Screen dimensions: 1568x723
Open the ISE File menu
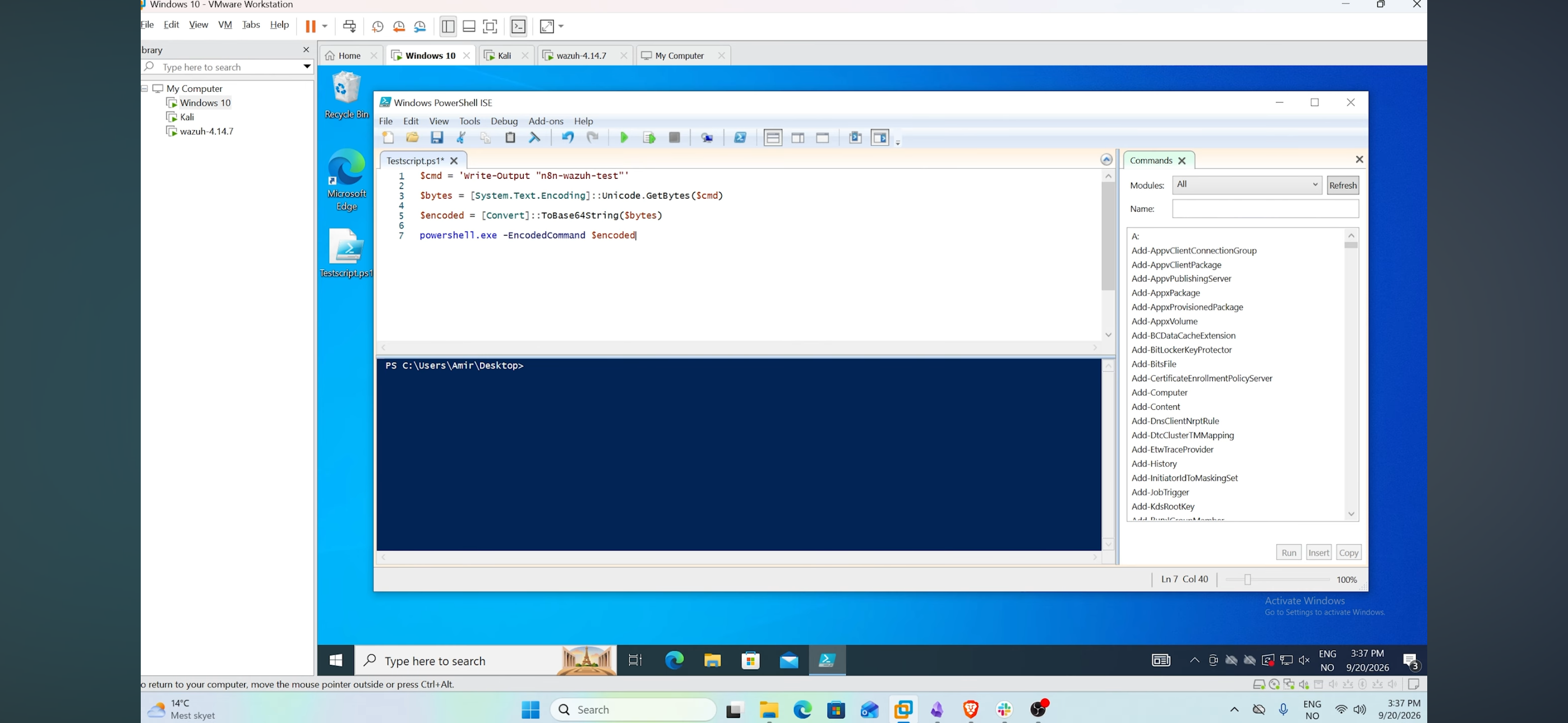(386, 121)
